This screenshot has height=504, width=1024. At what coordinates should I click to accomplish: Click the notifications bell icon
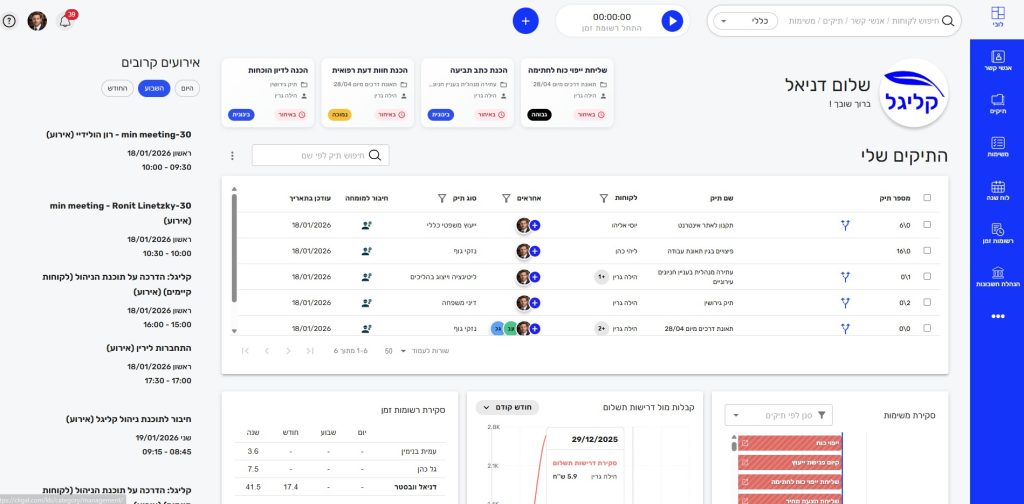(65, 21)
